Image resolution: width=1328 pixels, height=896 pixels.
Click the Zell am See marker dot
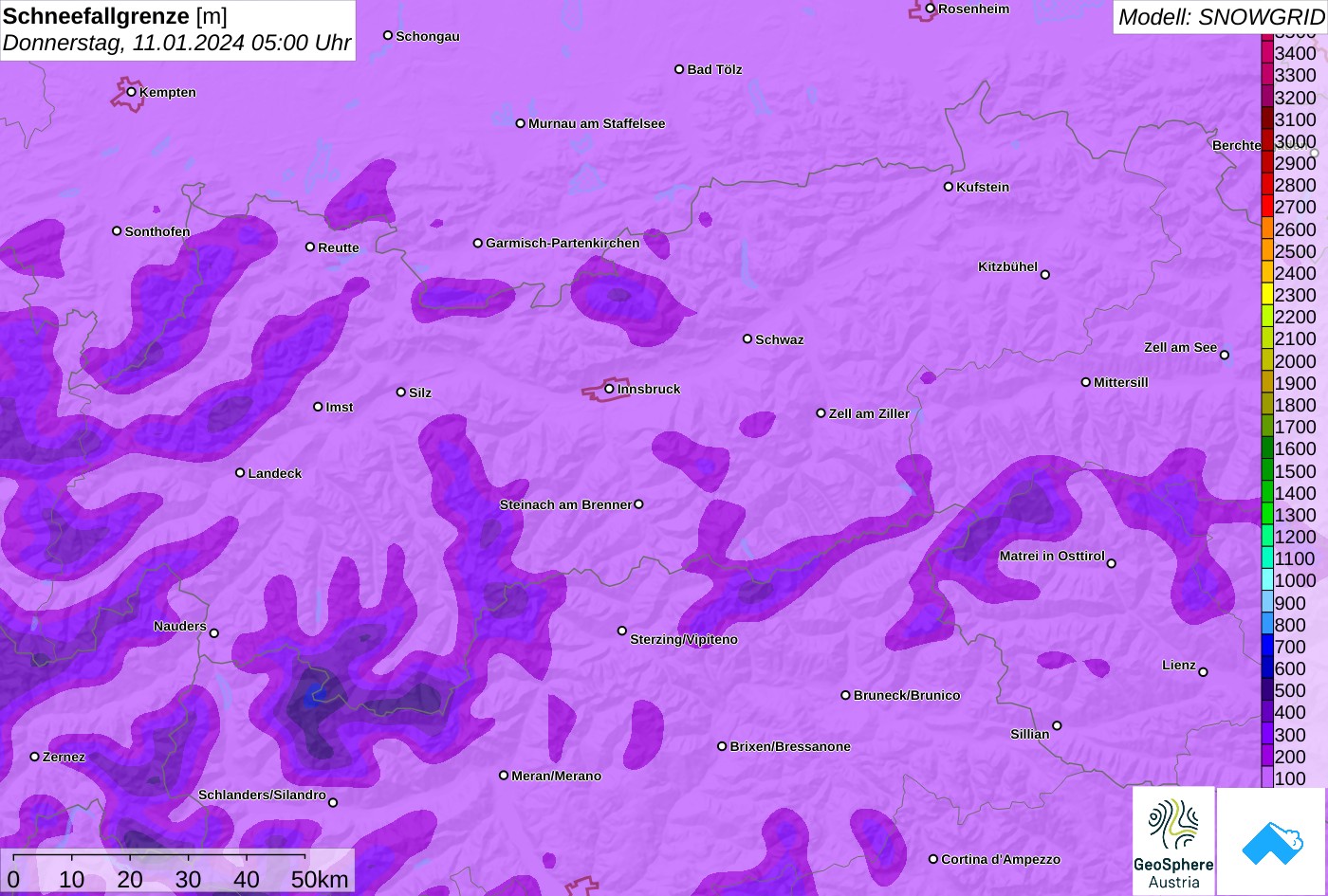click(1225, 356)
